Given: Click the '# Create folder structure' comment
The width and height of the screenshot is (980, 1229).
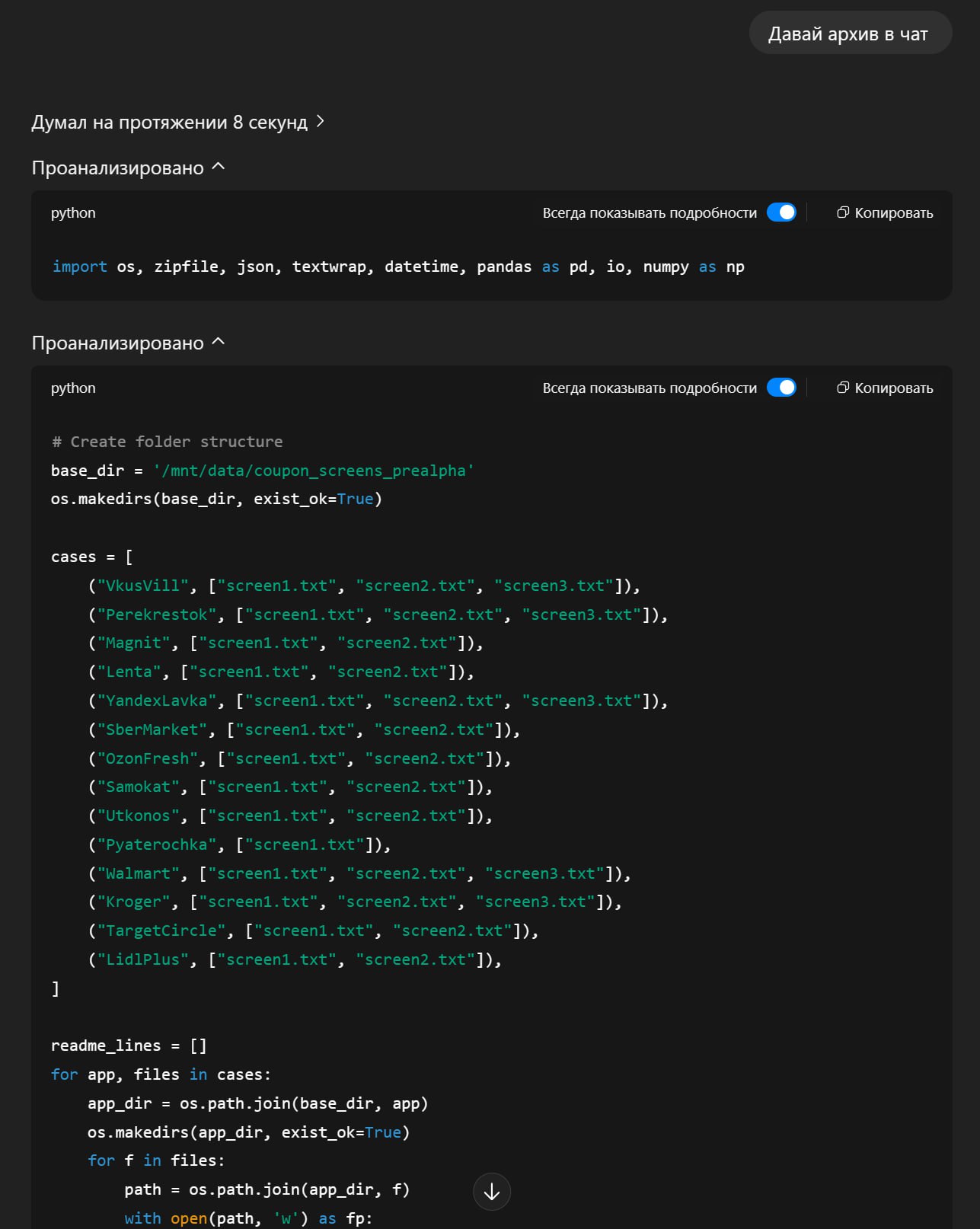Looking at the screenshot, I should click(x=167, y=442).
